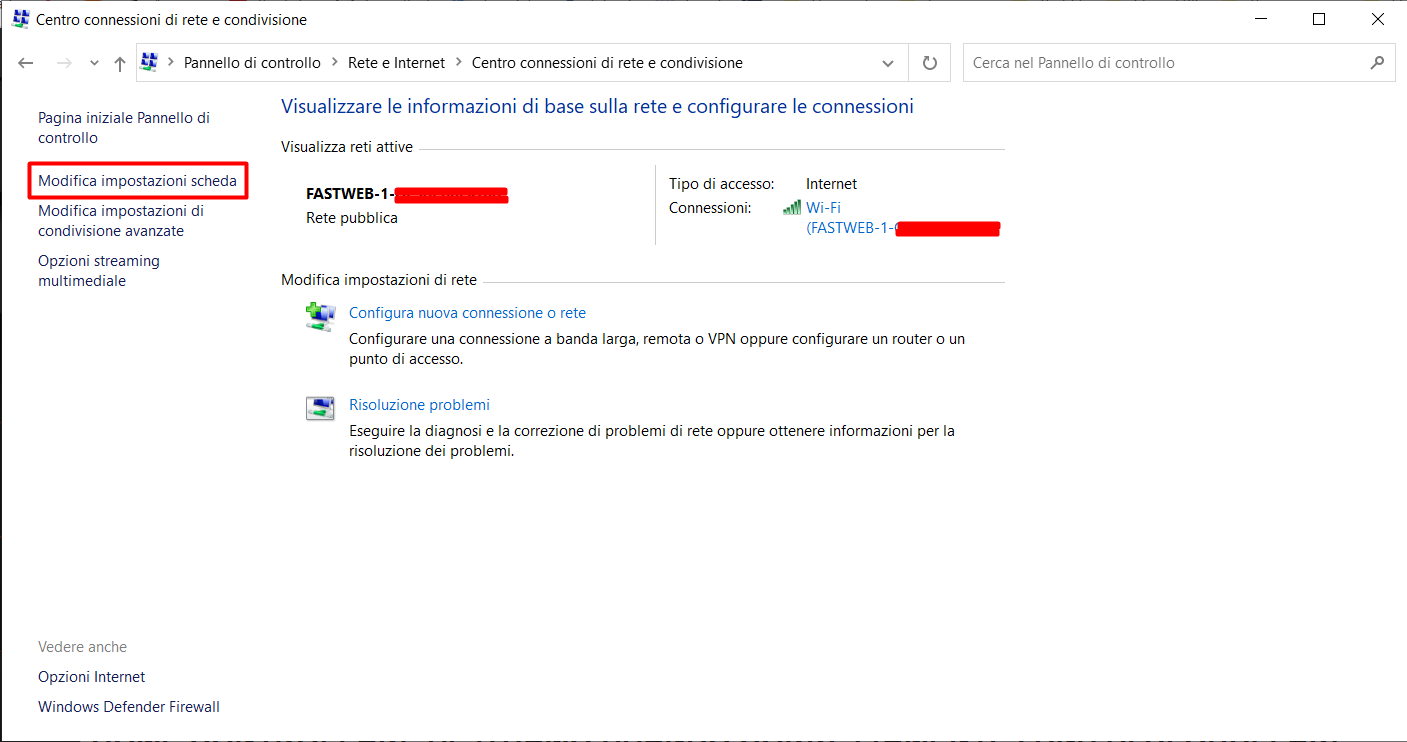Open address bar history dropdown
Screen dimensions: 1407x742
888,63
